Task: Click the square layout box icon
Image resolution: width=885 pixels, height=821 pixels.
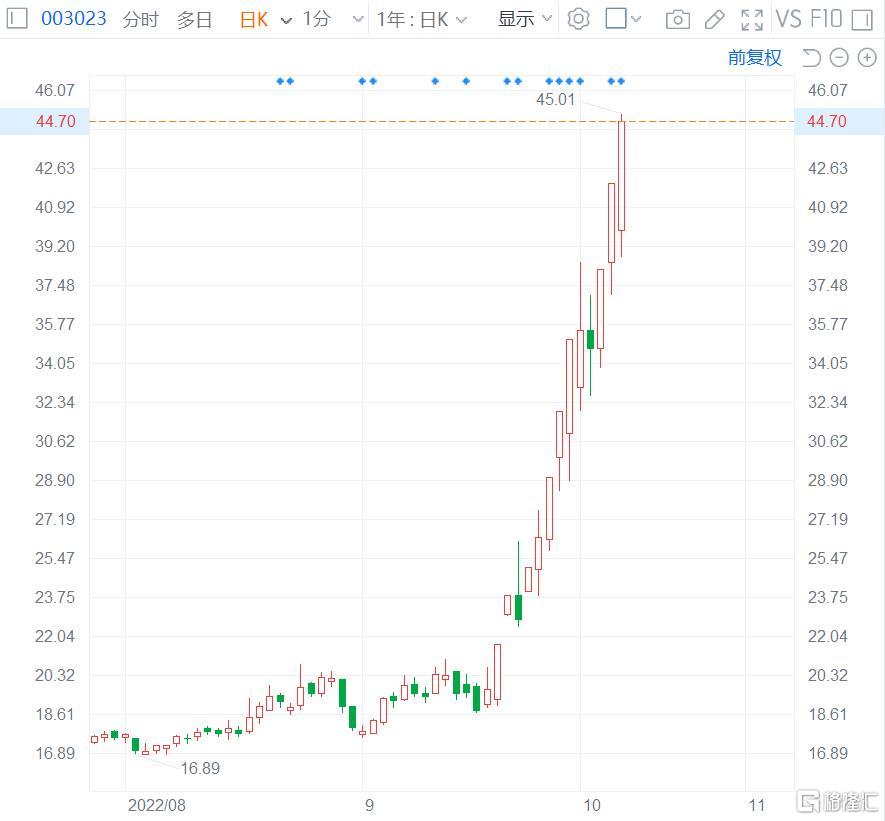Action: (615, 19)
